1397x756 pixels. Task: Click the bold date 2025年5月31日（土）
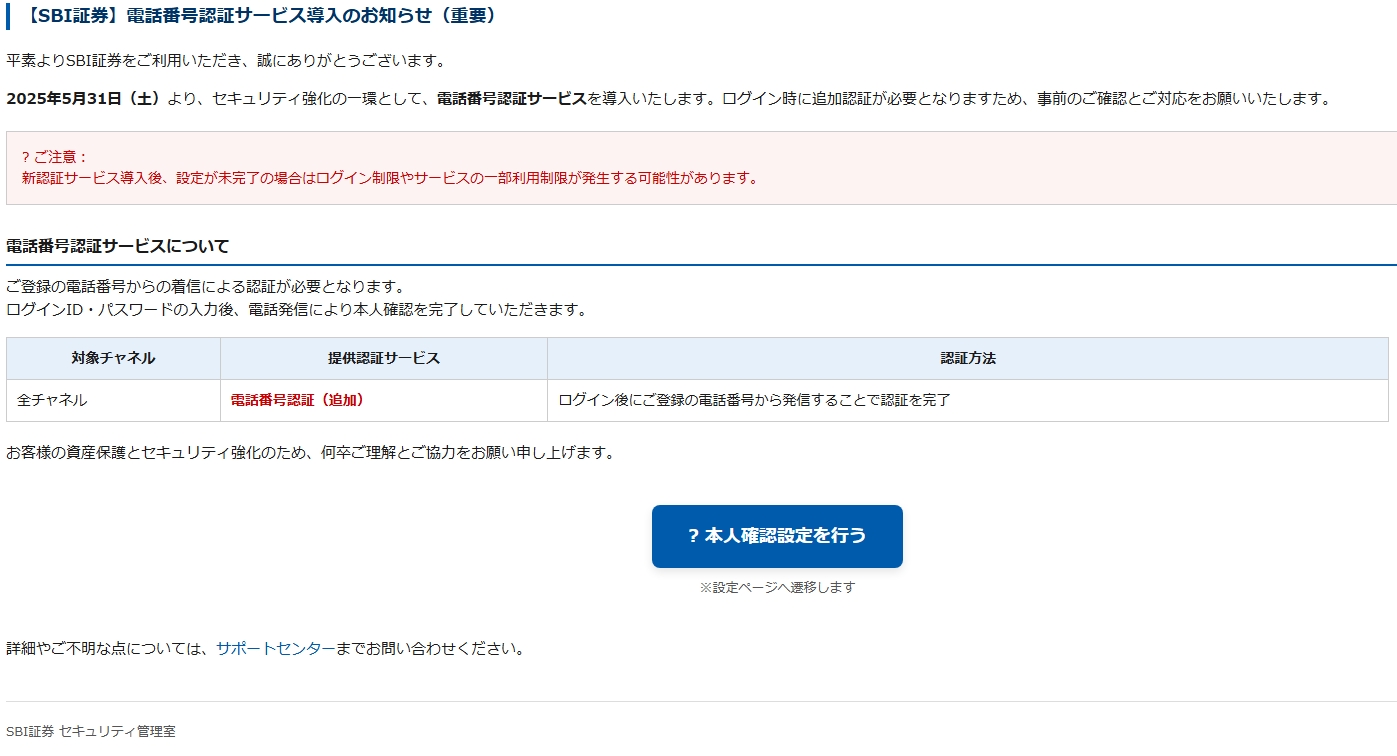coord(84,98)
